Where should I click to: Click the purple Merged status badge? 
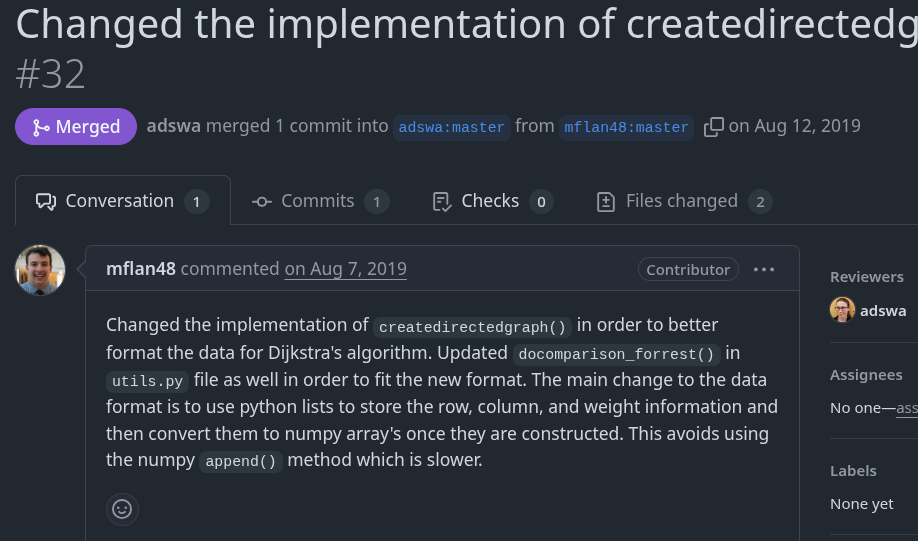(x=76, y=127)
